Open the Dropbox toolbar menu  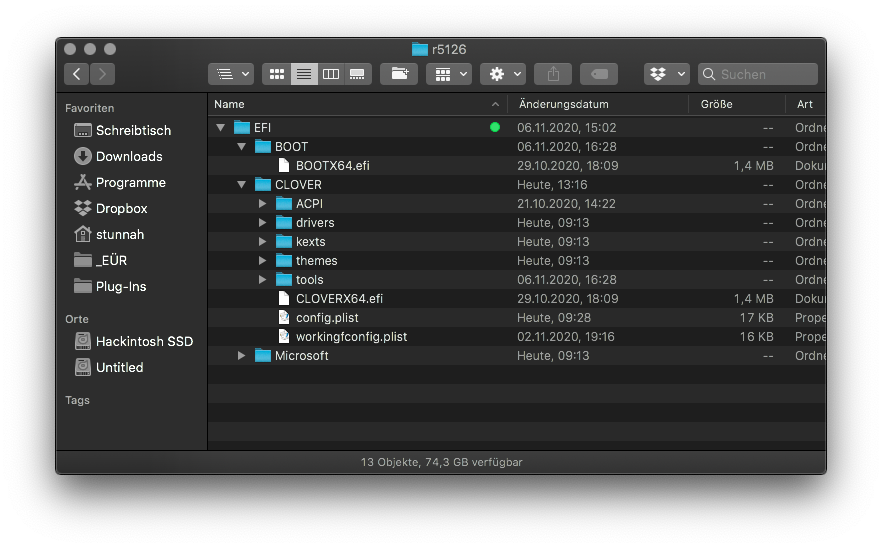(x=667, y=74)
